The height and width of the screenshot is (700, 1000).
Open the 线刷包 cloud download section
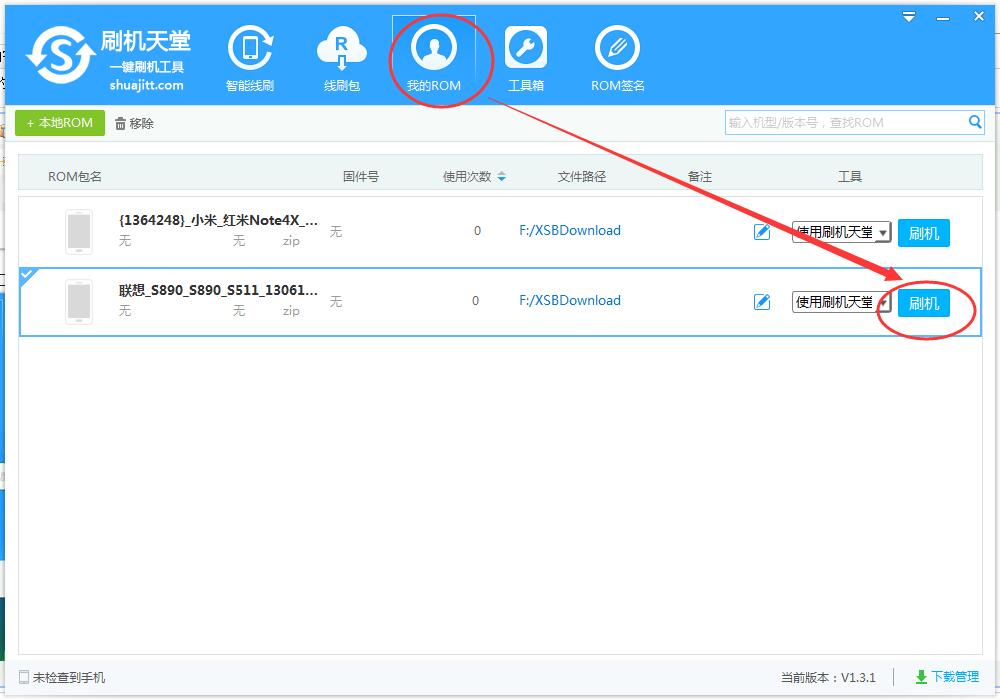tap(341, 59)
